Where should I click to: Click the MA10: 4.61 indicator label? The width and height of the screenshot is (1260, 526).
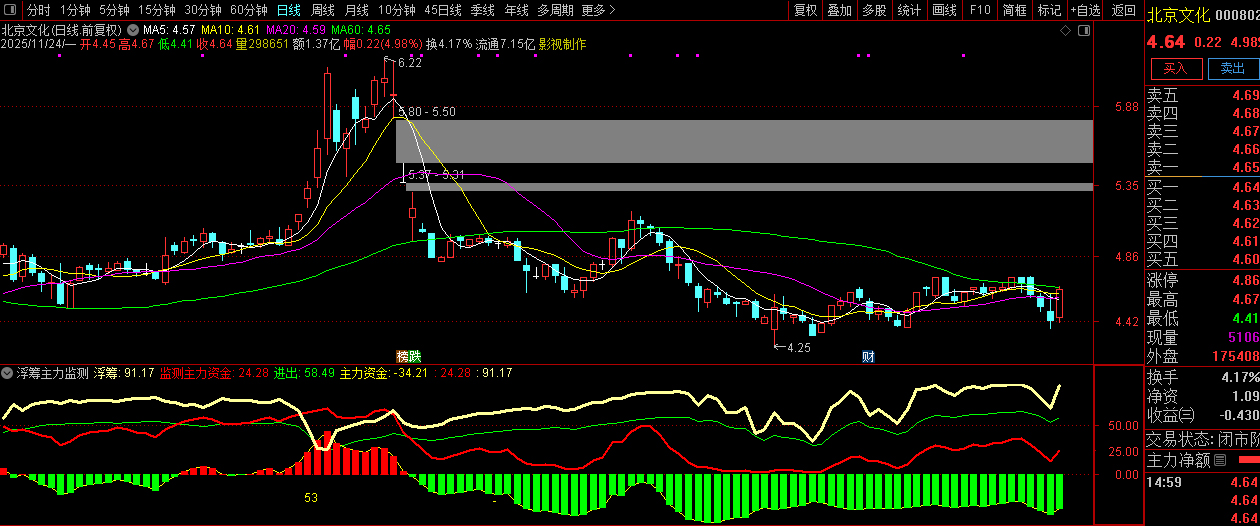tap(231, 30)
